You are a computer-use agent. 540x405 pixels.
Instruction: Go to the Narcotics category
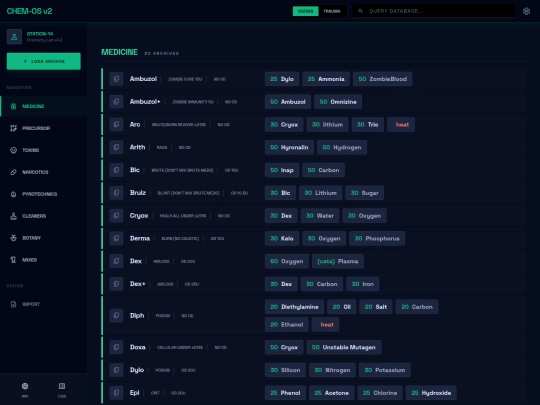(43, 172)
